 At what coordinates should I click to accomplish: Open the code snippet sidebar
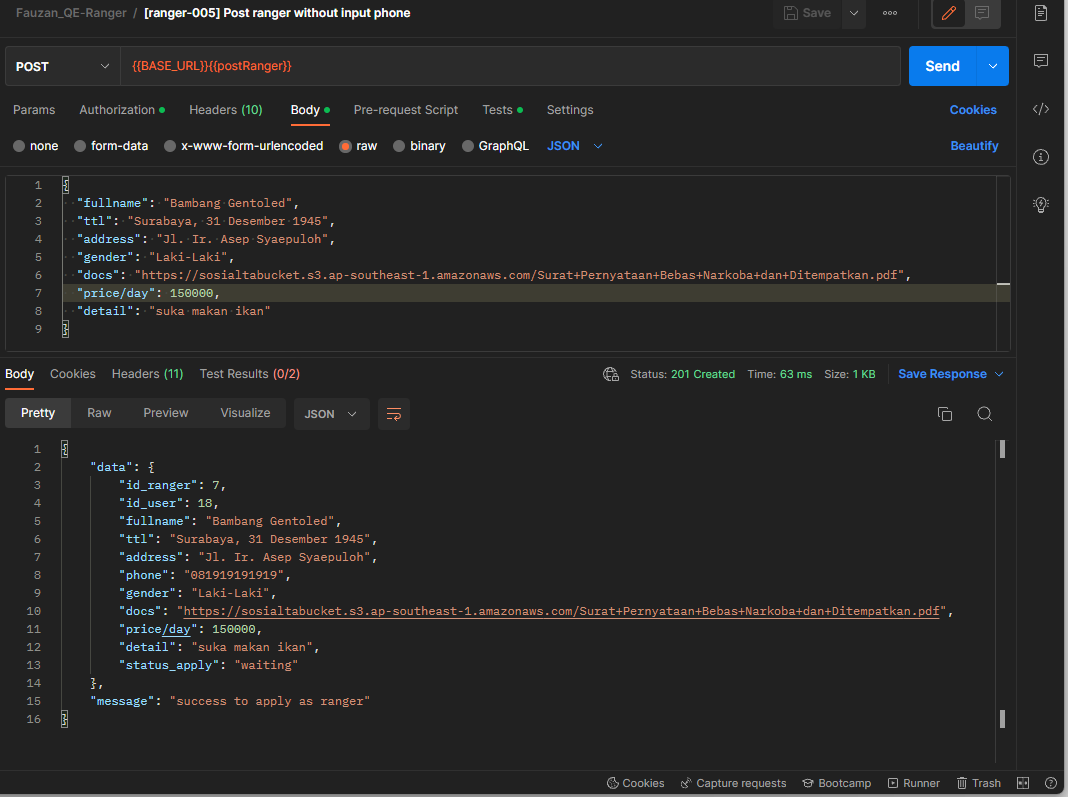point(1040,109)
